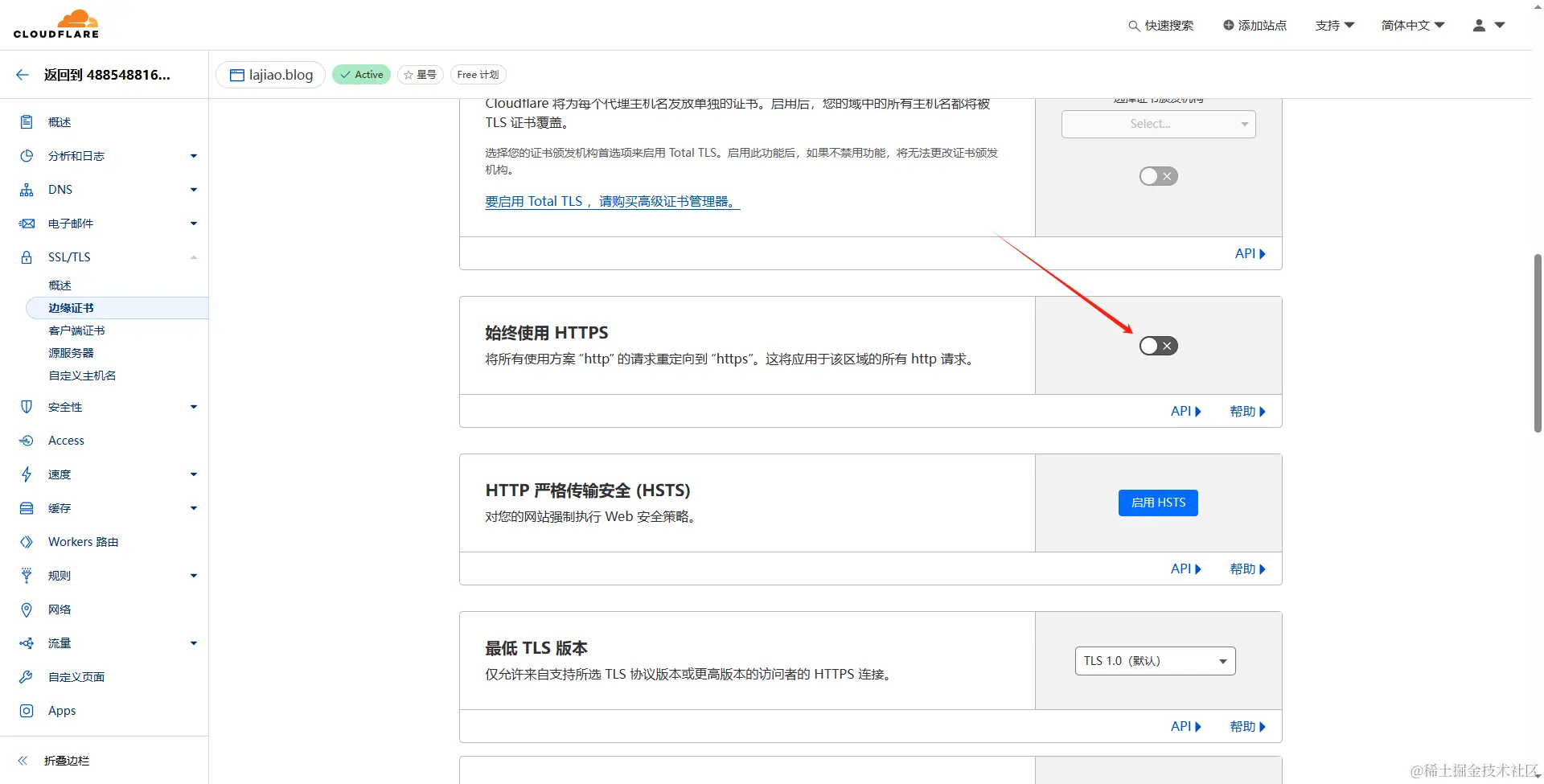Open the user account profile icon
The height and width of the screenshot is (784, 1544).
1479,26
